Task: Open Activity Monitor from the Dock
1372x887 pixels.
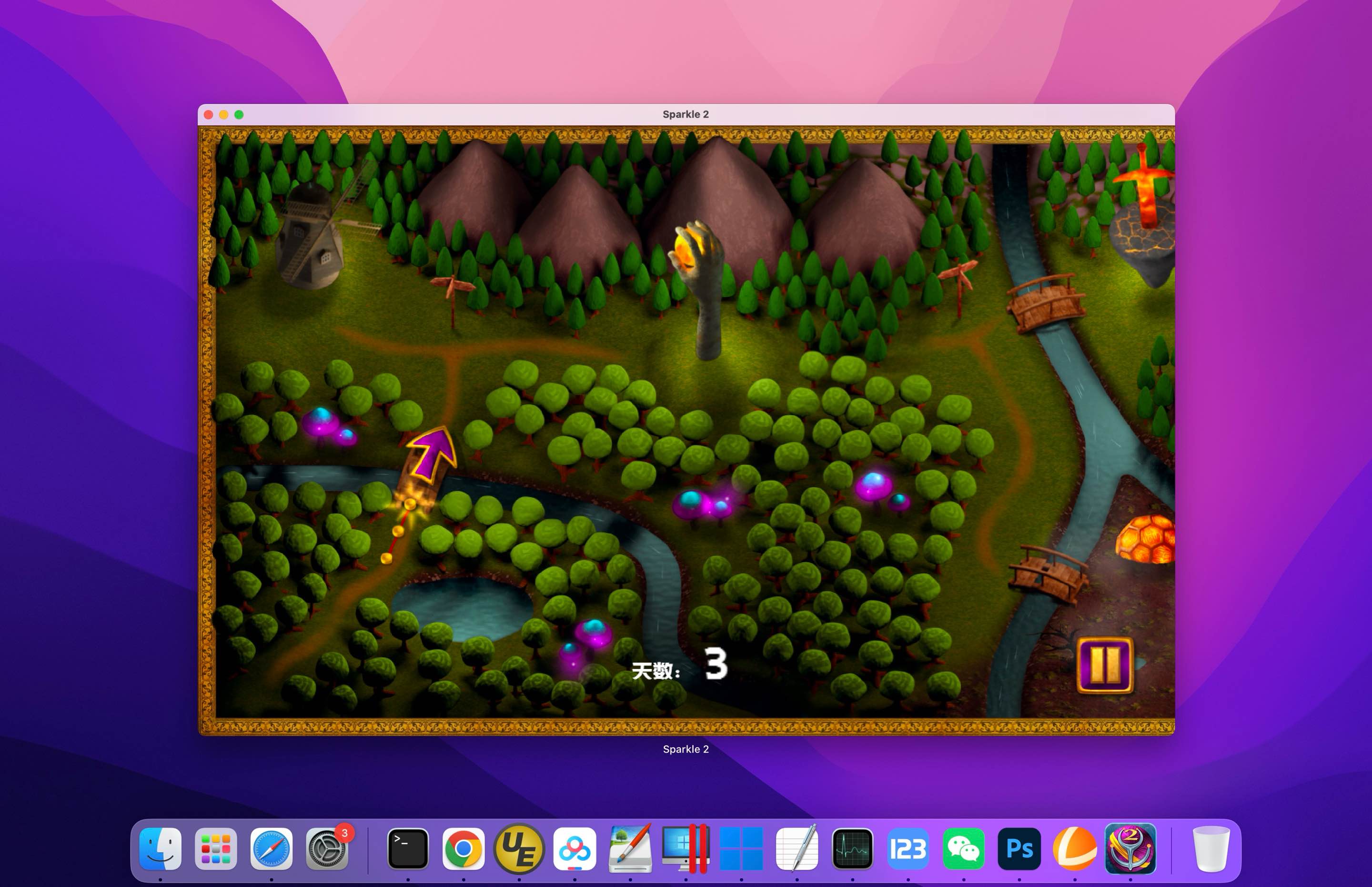Action: (x=852, y=848)
